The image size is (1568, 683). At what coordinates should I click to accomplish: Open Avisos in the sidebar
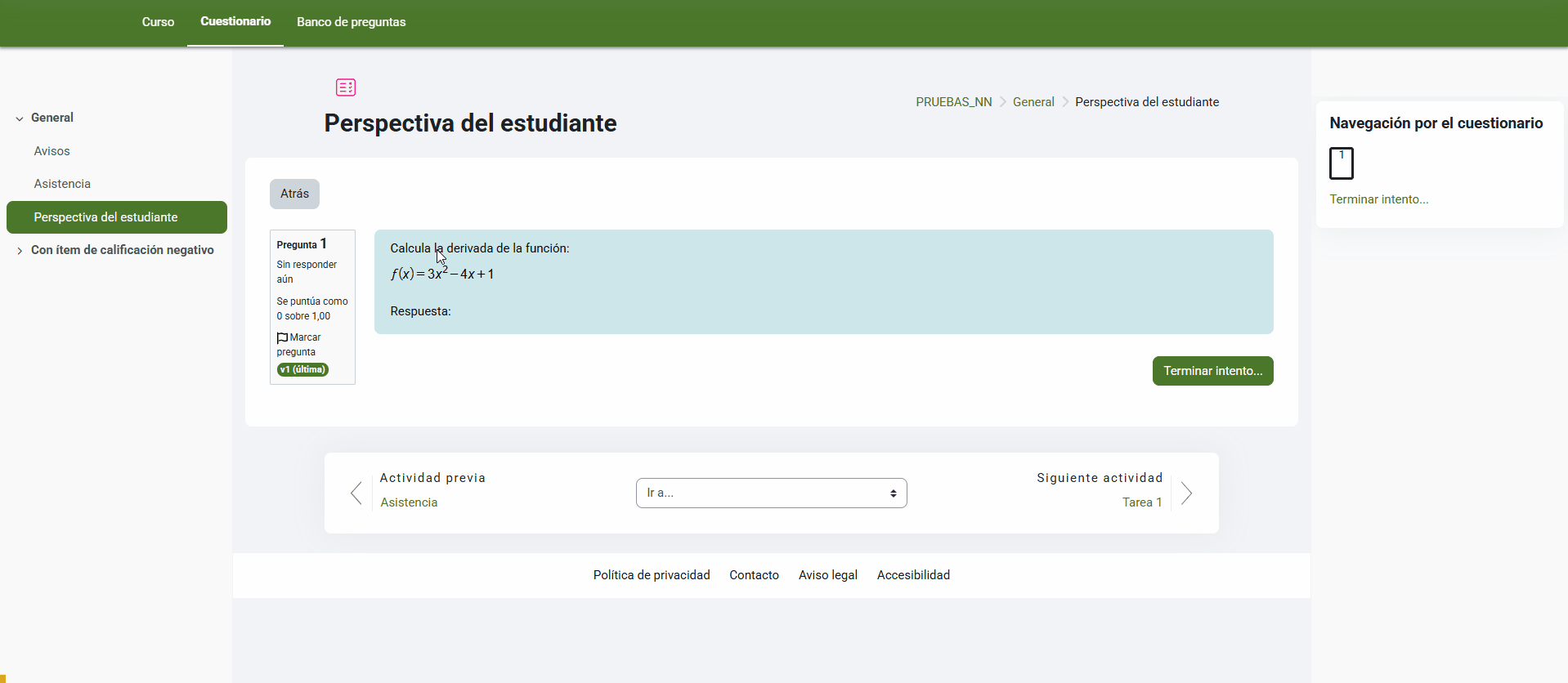tap(52, 151)
